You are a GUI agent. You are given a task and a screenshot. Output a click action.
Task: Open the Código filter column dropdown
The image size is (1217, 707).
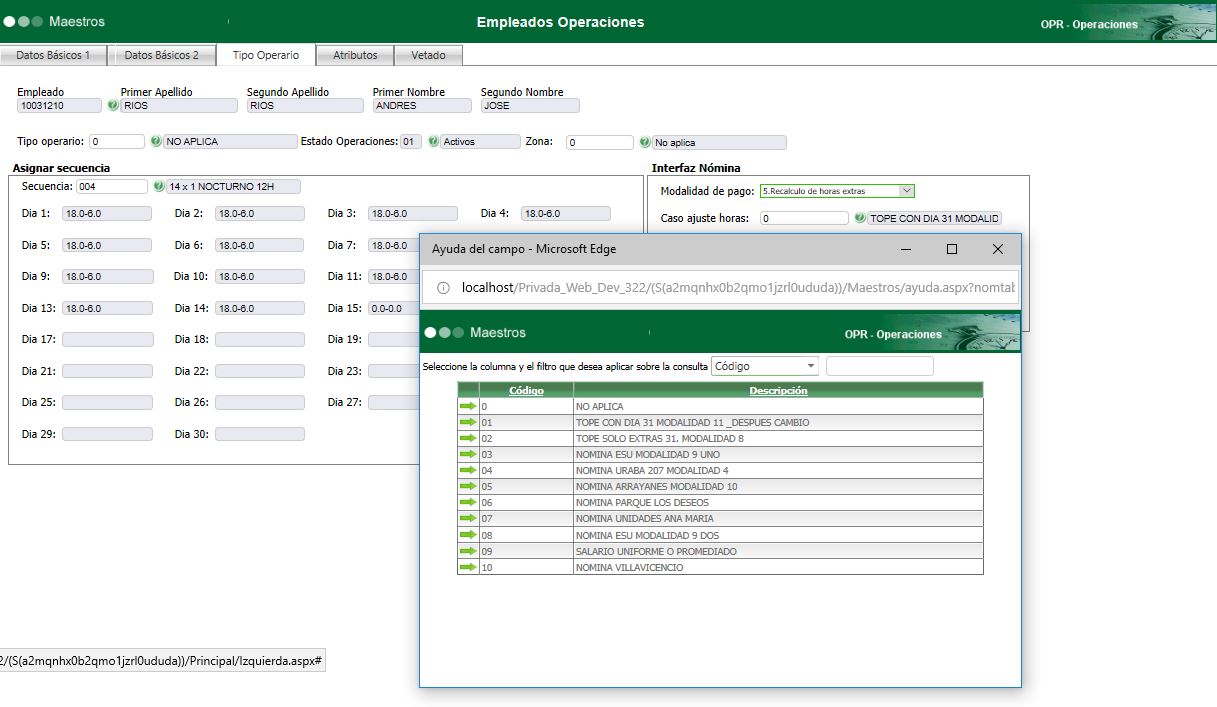764,366
